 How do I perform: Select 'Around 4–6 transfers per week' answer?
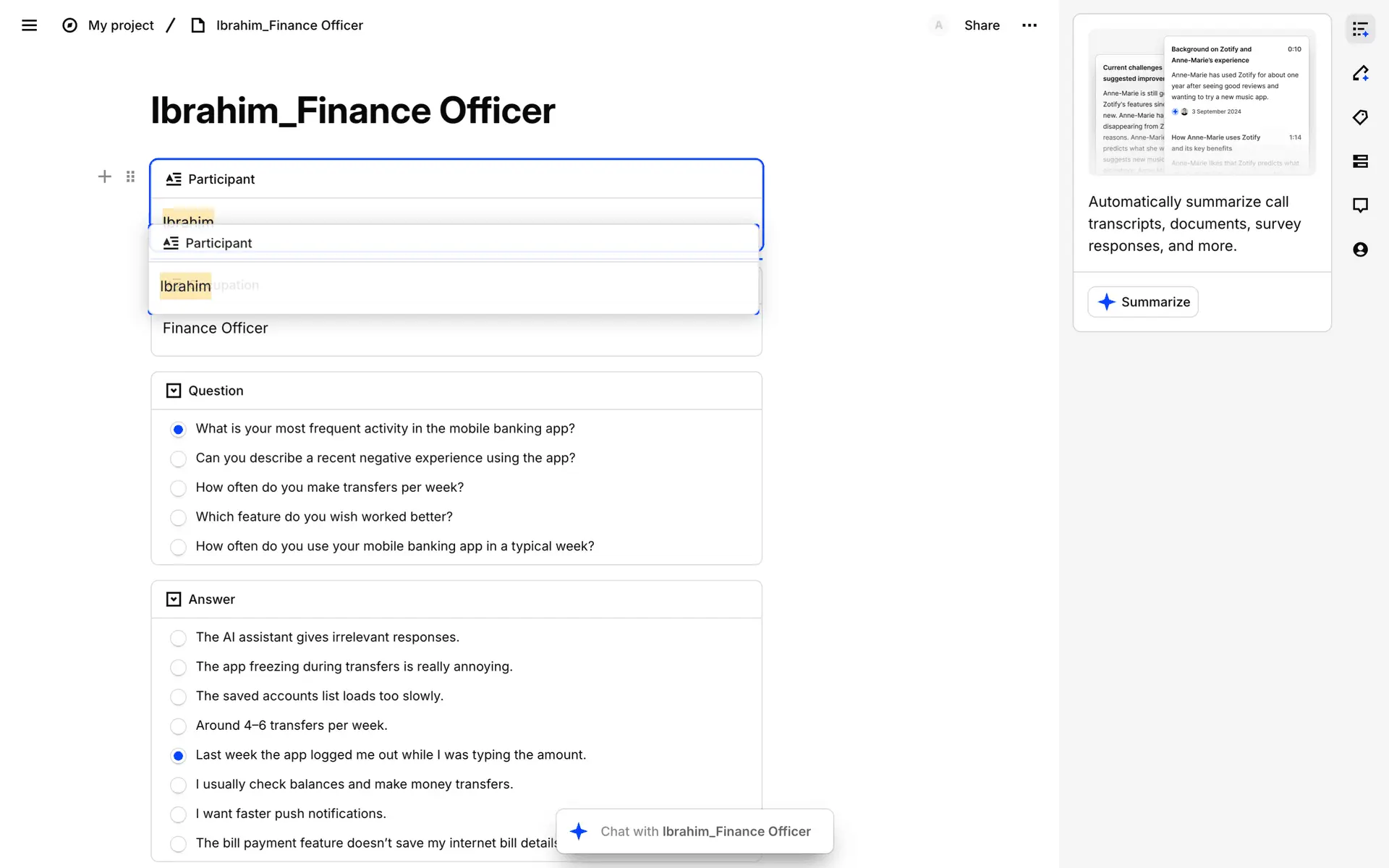[178, 726]
